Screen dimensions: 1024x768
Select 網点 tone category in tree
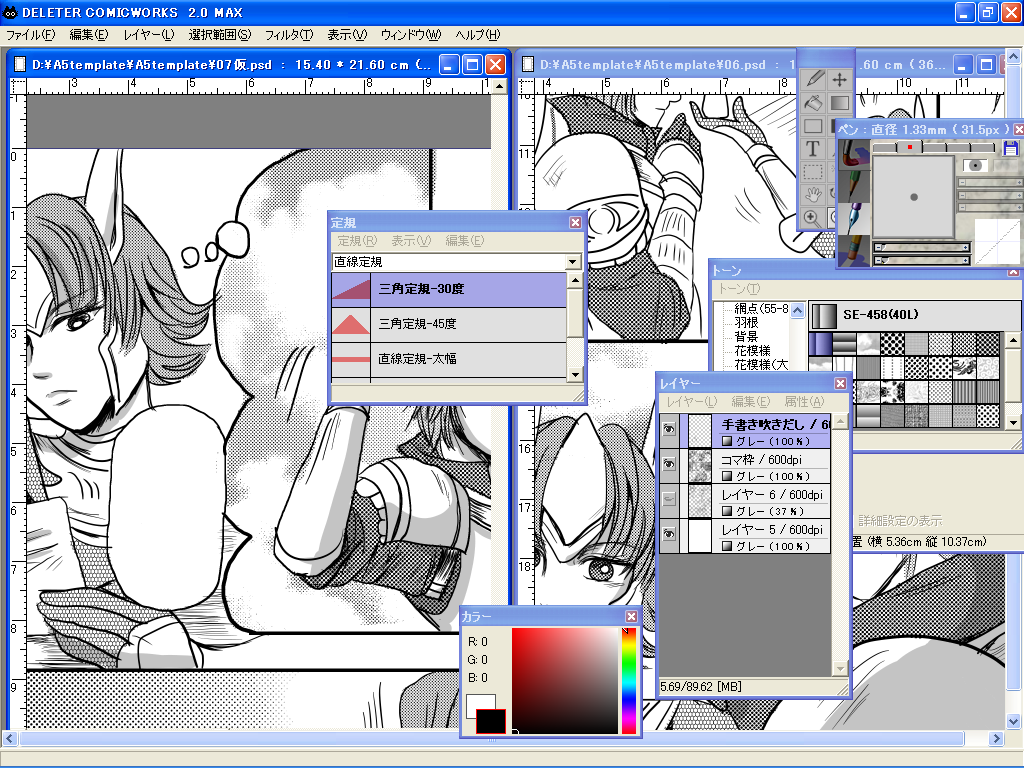[x=761, y=308]
